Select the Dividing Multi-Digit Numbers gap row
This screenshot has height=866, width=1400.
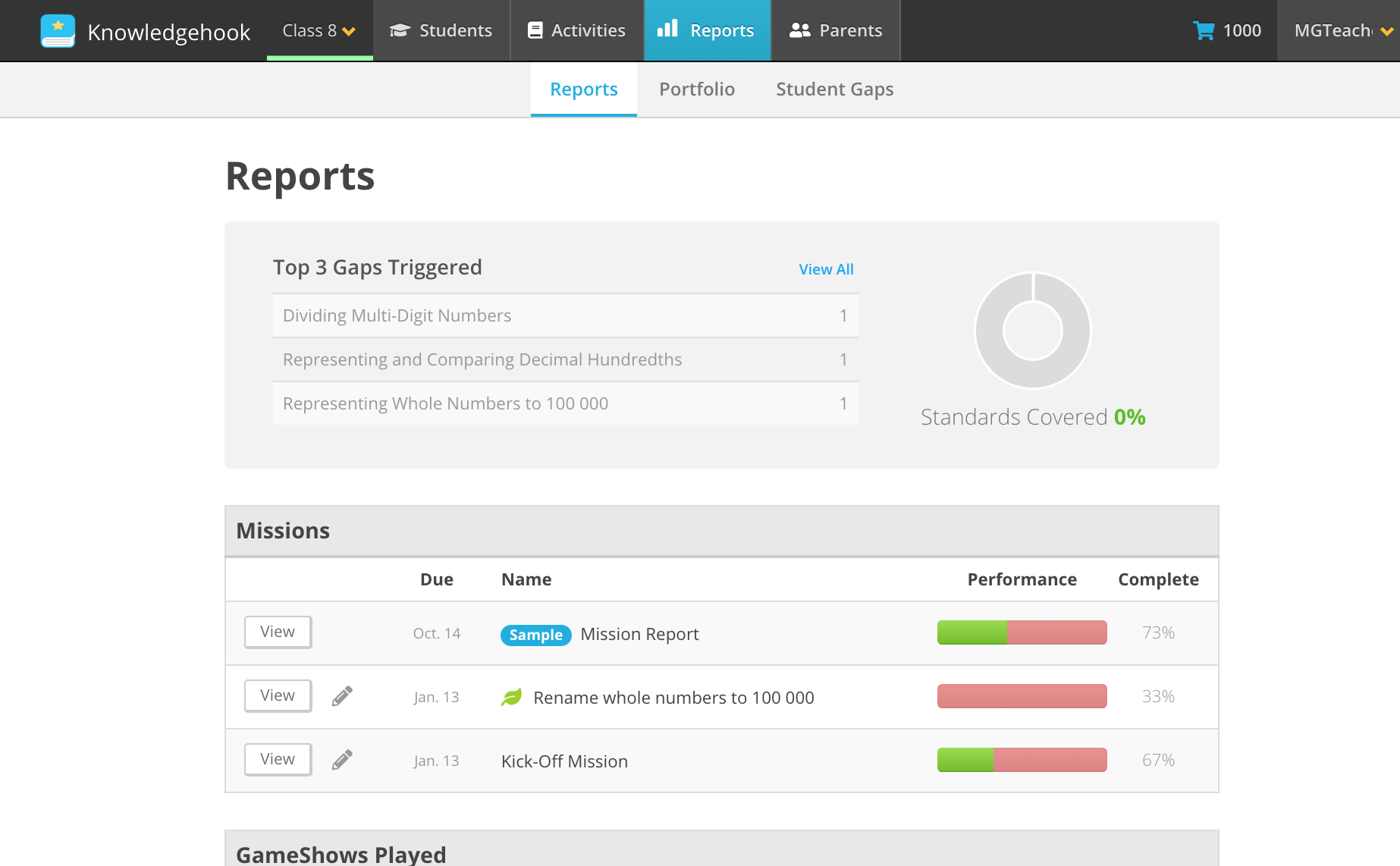(565, 315)
